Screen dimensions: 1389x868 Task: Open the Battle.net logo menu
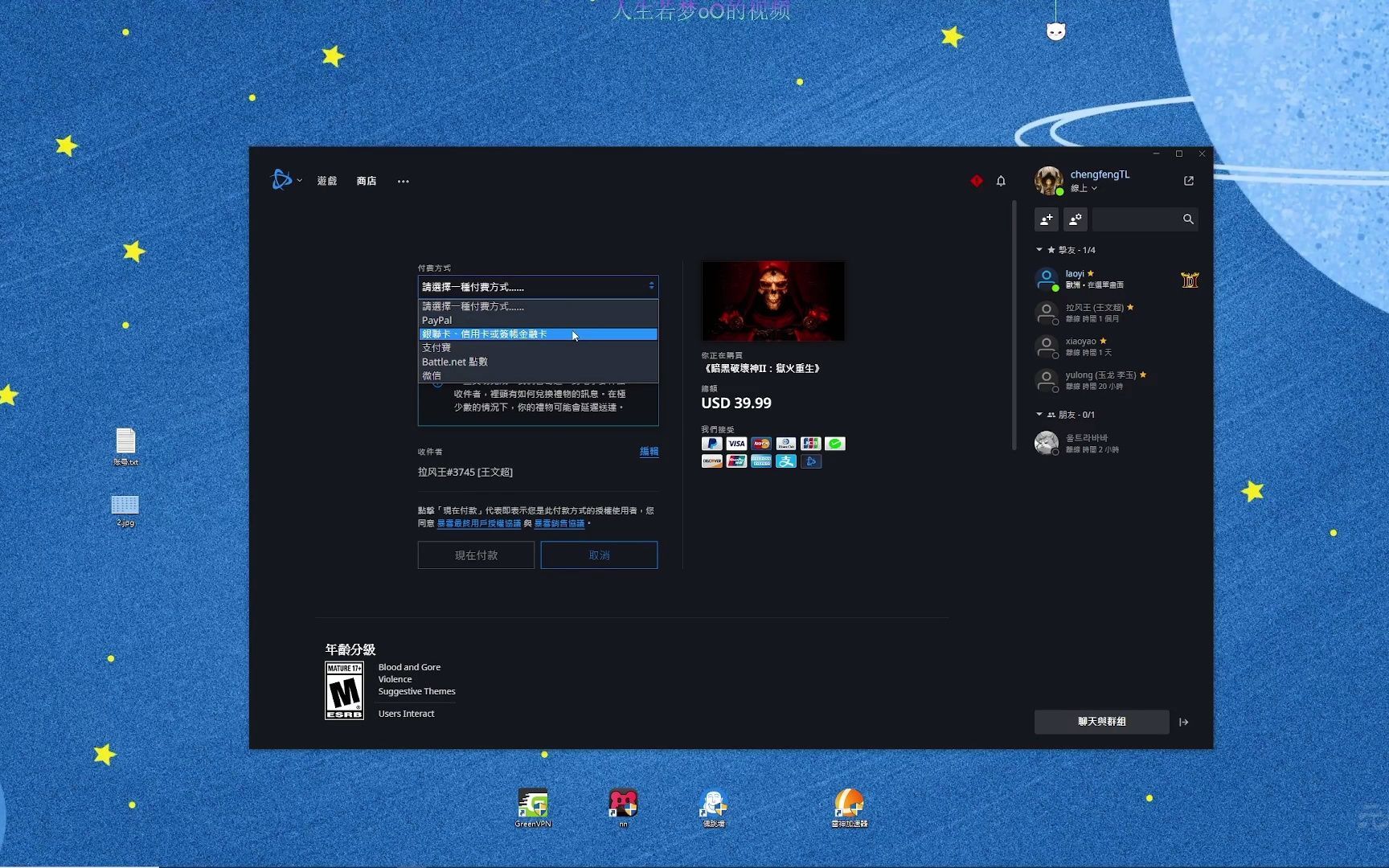pyautogui.click(x=281, y=180)
